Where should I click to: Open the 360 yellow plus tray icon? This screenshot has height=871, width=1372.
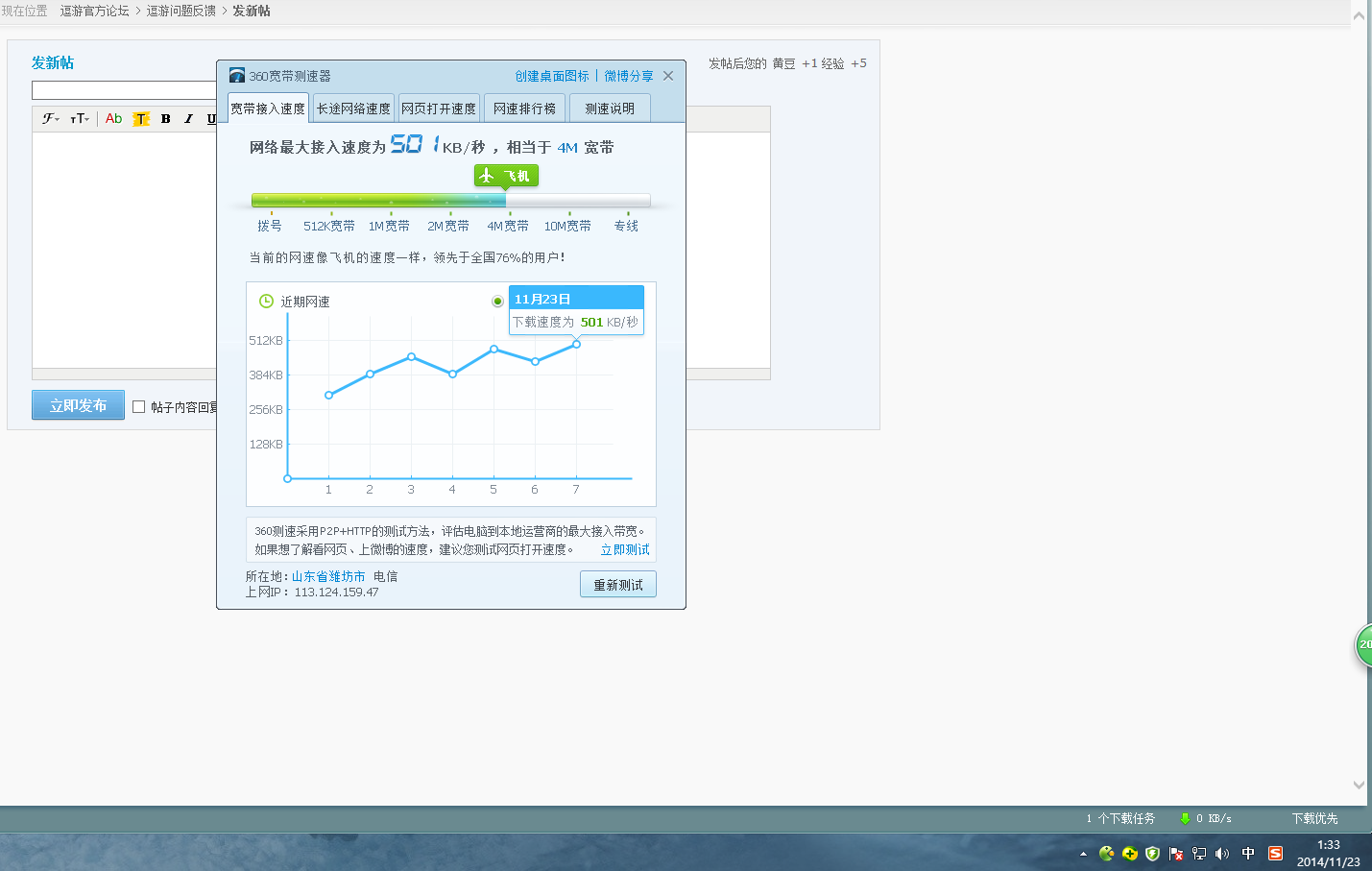tap(1129, 853)
